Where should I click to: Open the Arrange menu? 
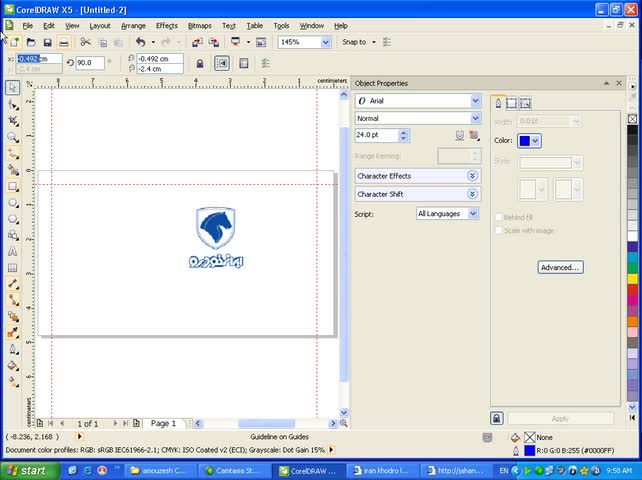tap(133, 26)
